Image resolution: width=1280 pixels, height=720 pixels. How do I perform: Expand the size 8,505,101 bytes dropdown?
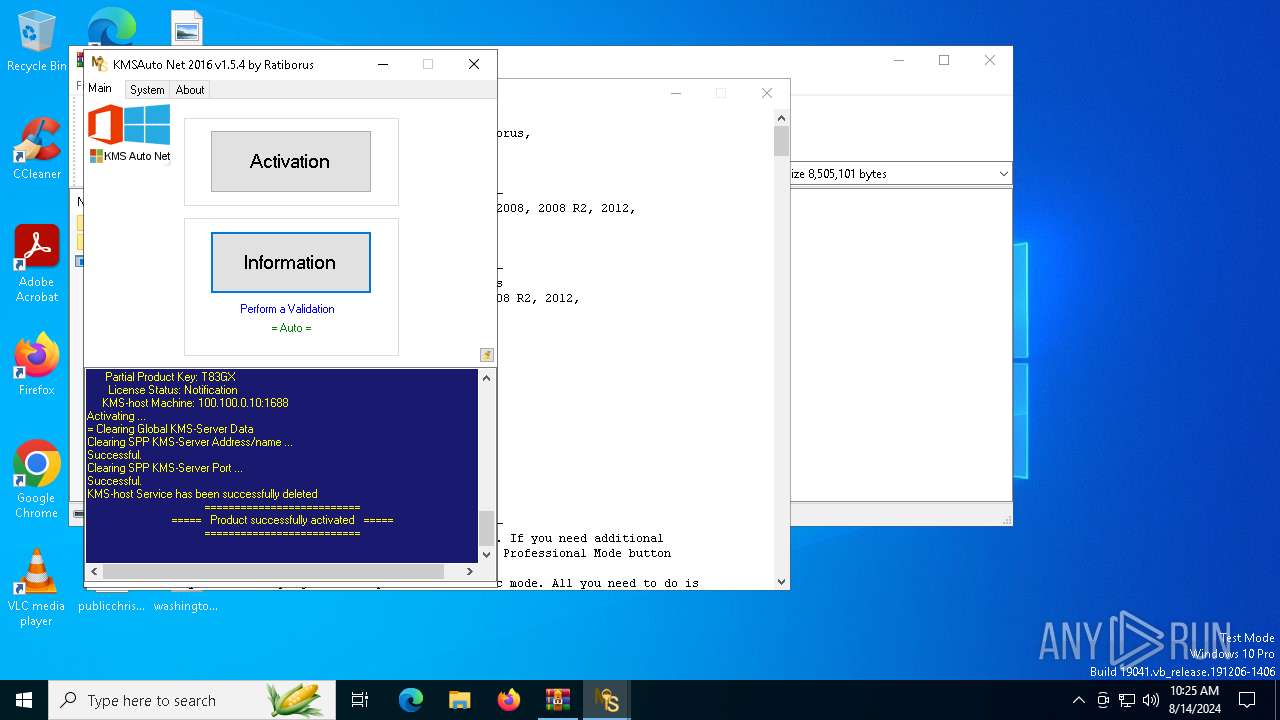coord(1003,174)
